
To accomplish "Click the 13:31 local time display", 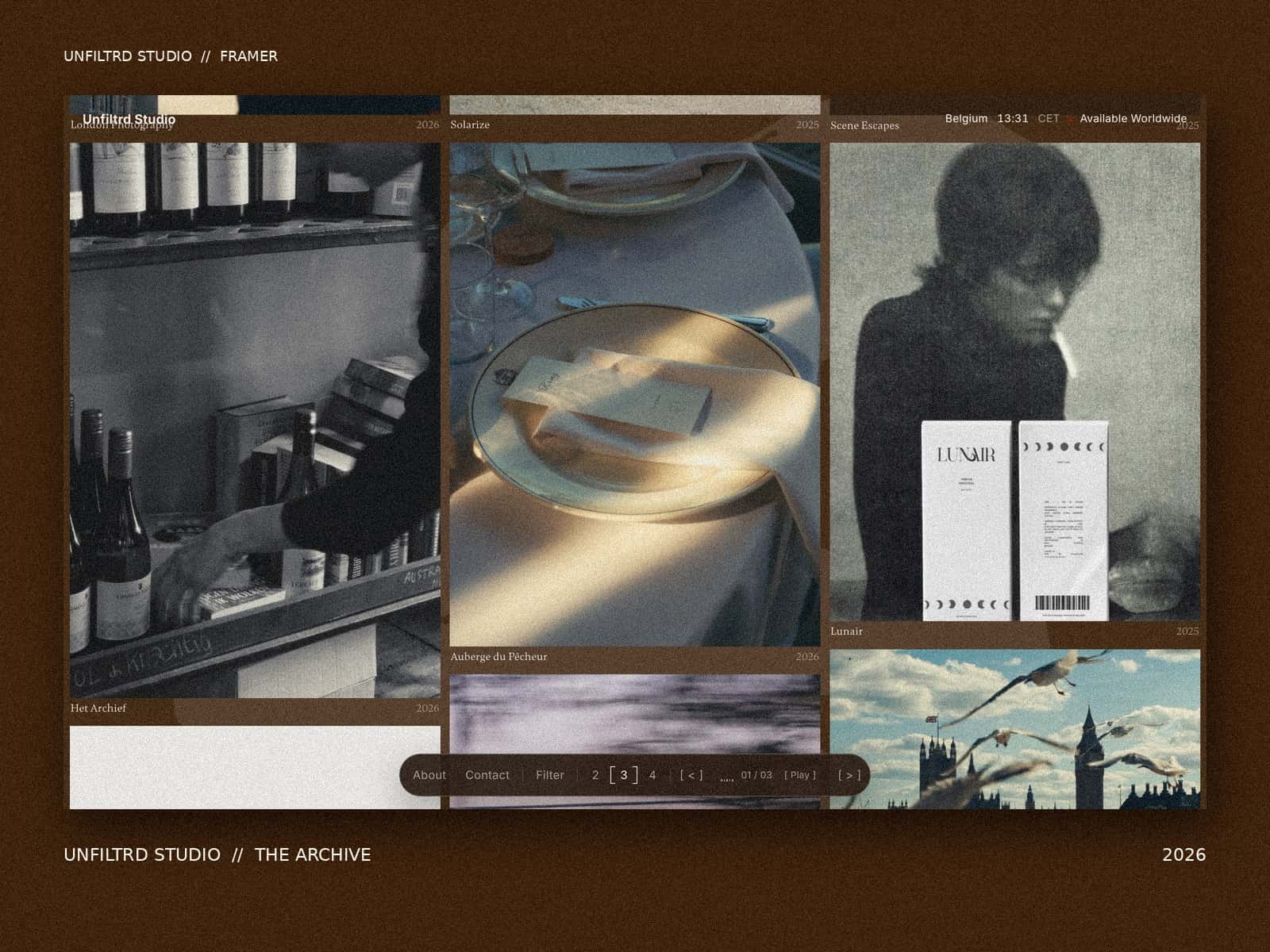I will tap(1013, 118).
